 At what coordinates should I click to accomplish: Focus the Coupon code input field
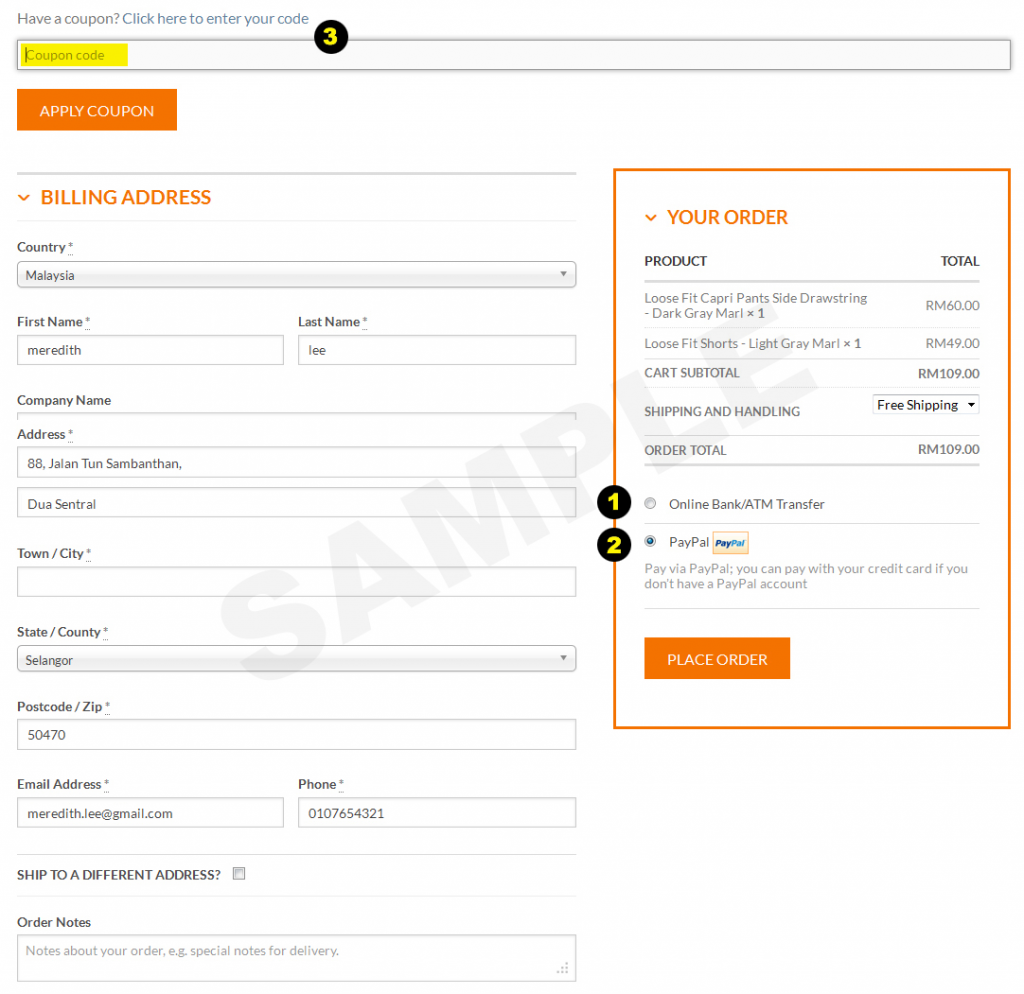click(513, 55)
